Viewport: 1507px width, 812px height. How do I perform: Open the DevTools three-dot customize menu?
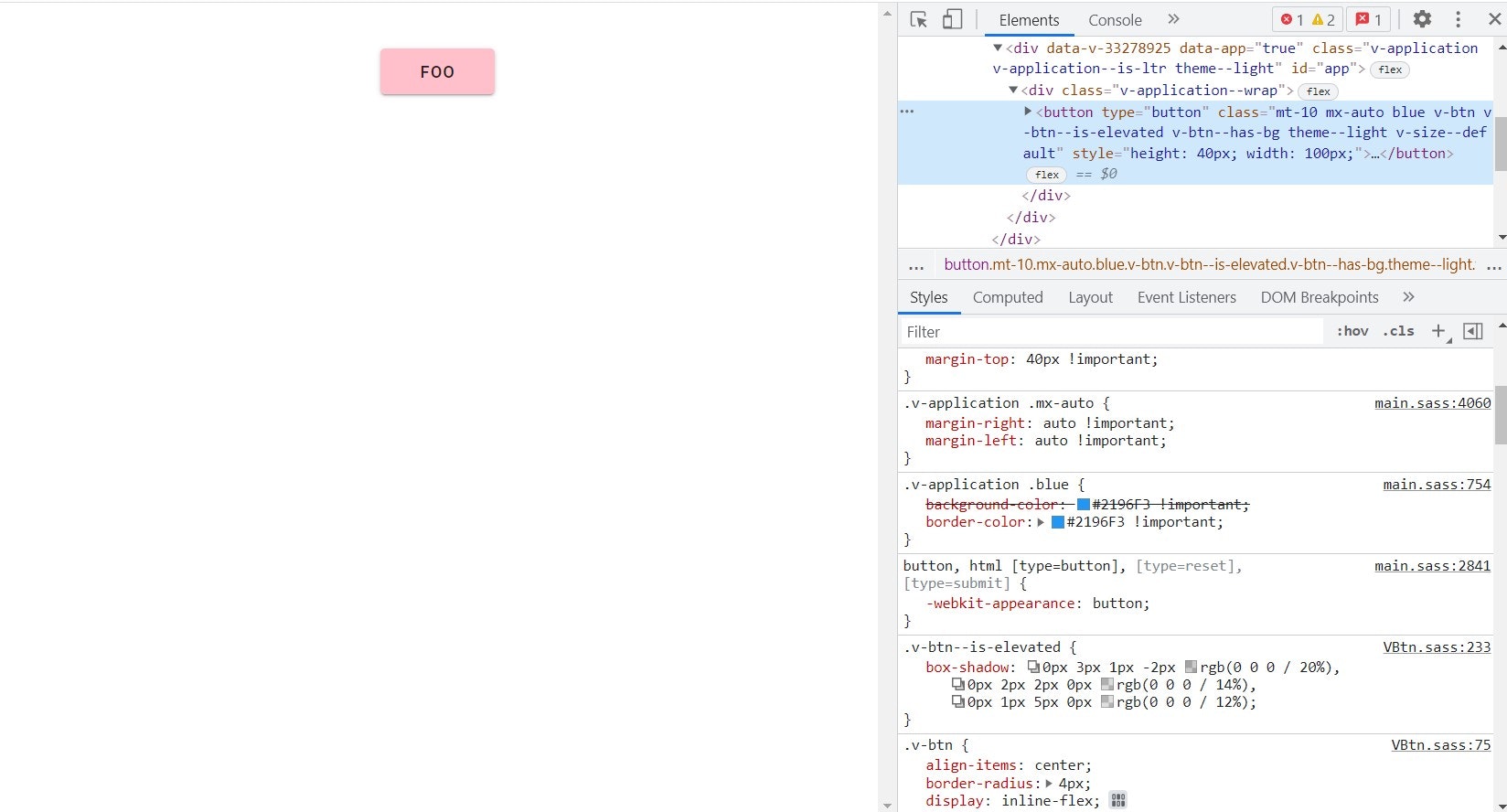[1459, 19]
